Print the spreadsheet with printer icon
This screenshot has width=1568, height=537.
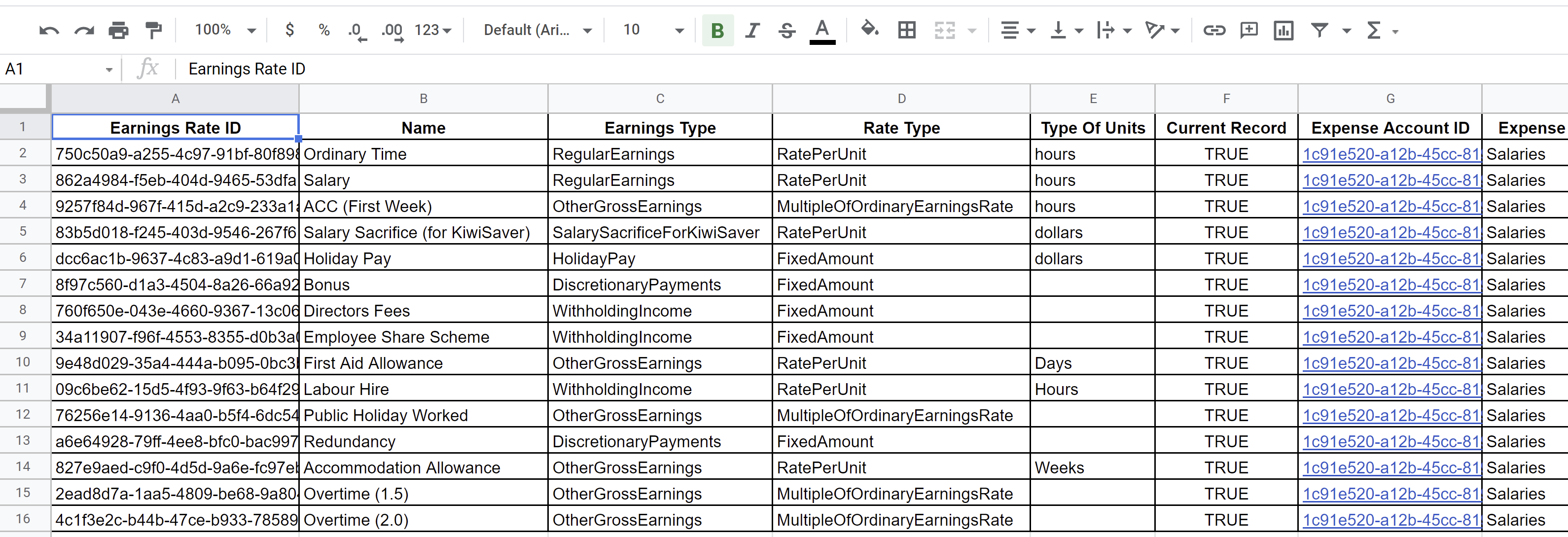click(x=118, y=30)
